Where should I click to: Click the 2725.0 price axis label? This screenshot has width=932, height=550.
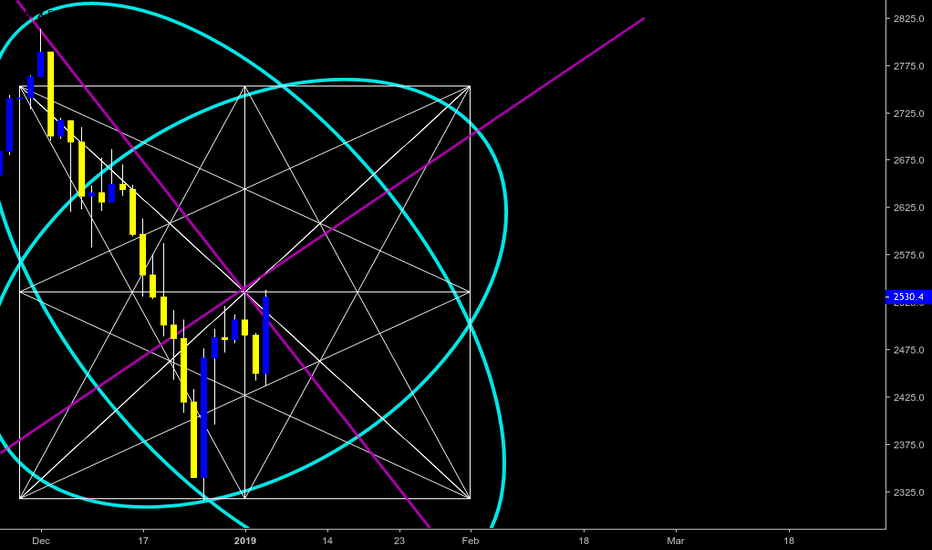pyautogui.click(x=909, y=114)
